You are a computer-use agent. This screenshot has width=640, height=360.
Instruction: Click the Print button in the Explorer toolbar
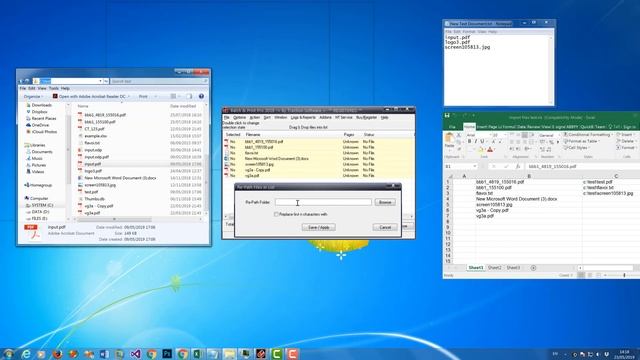[x=143, y=96]
